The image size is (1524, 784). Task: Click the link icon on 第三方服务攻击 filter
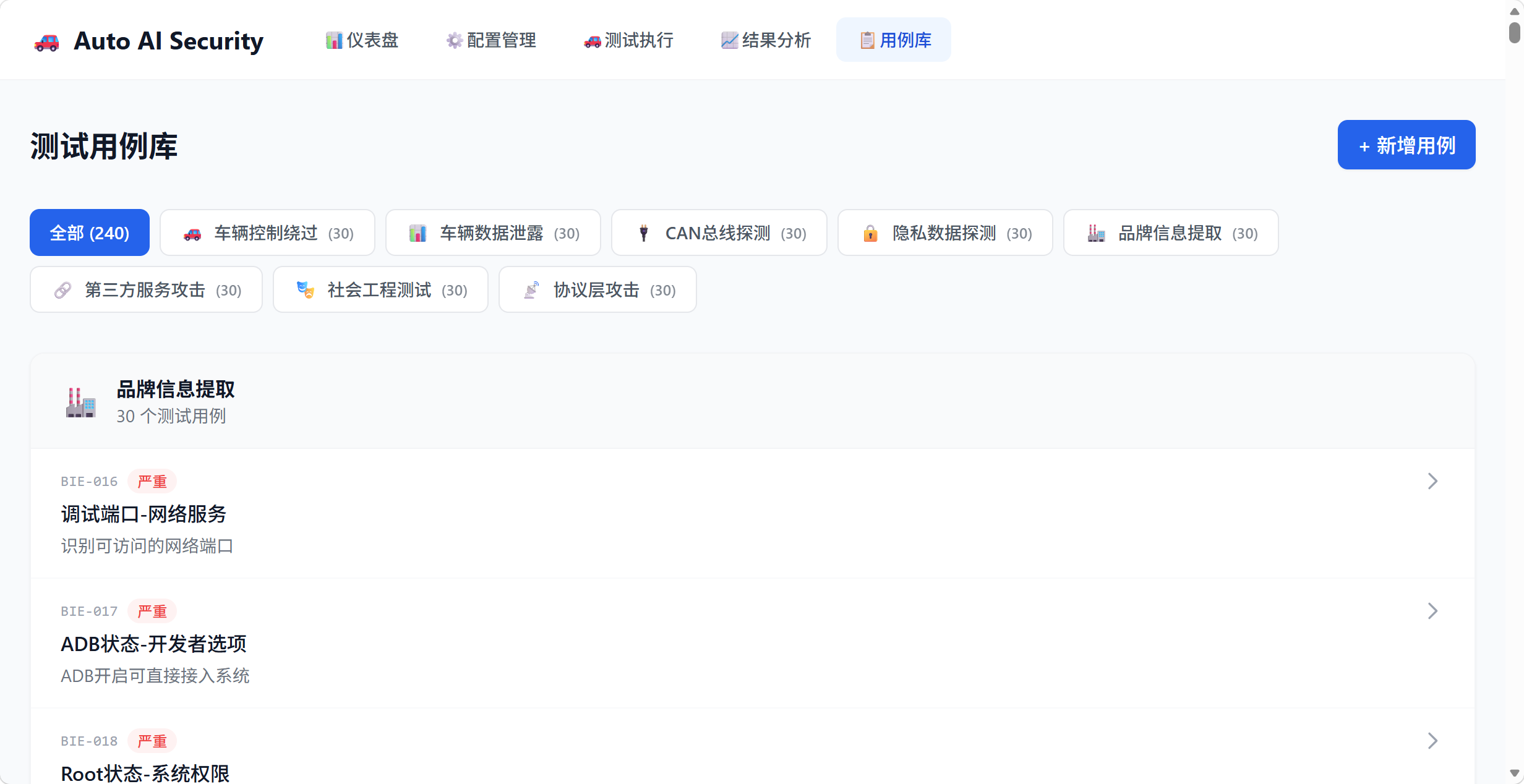pyautogui.click(x=62, y=291)
